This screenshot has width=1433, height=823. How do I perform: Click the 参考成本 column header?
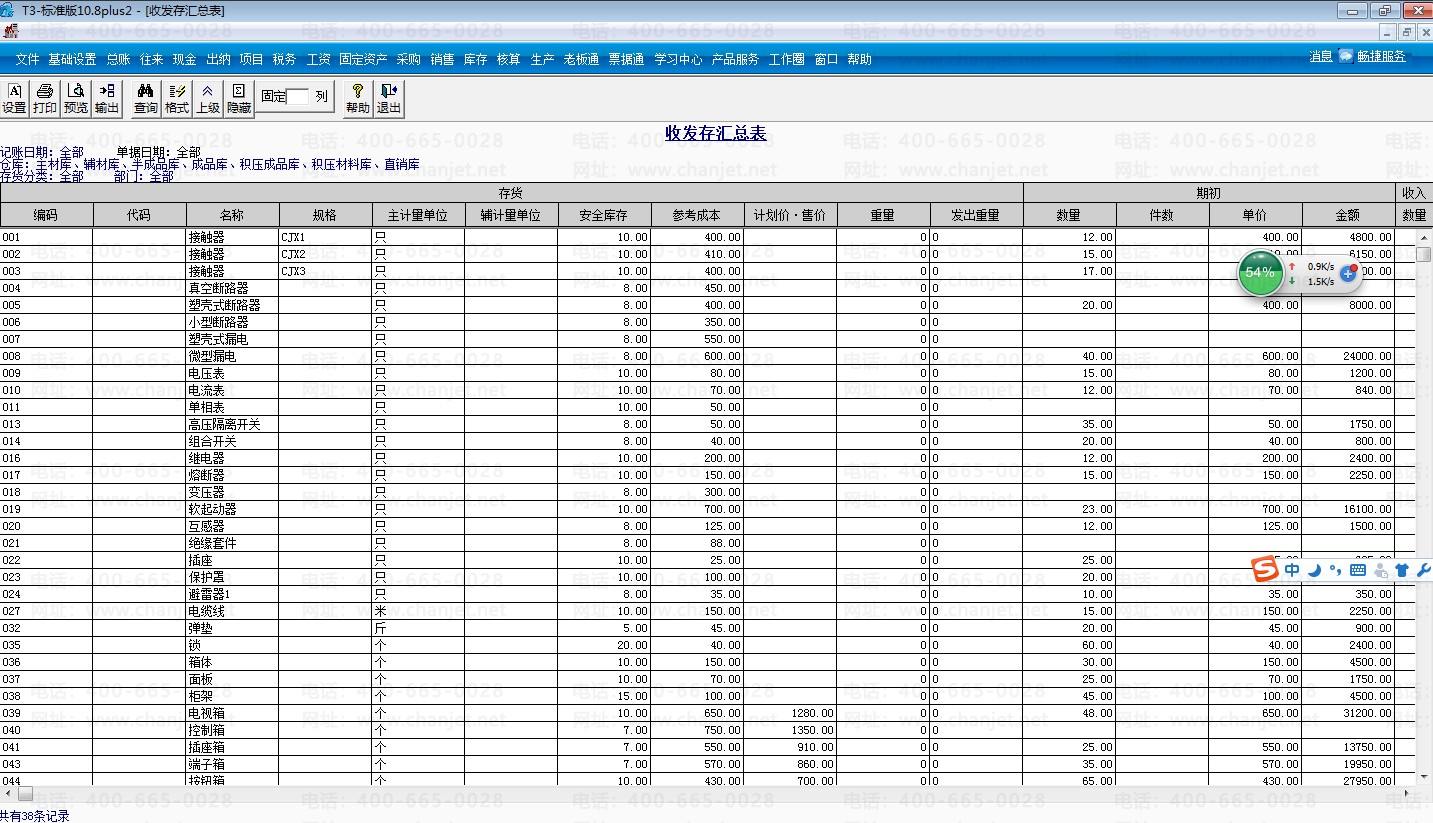click(x=697, y=215)
